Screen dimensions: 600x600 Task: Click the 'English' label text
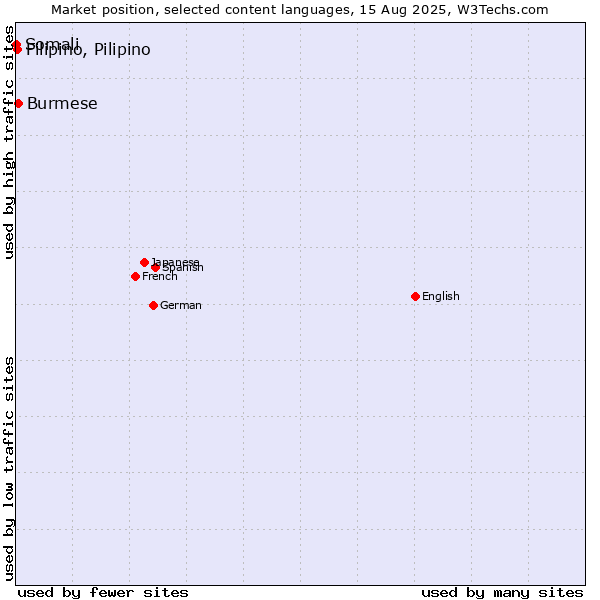tap(440, 296)
